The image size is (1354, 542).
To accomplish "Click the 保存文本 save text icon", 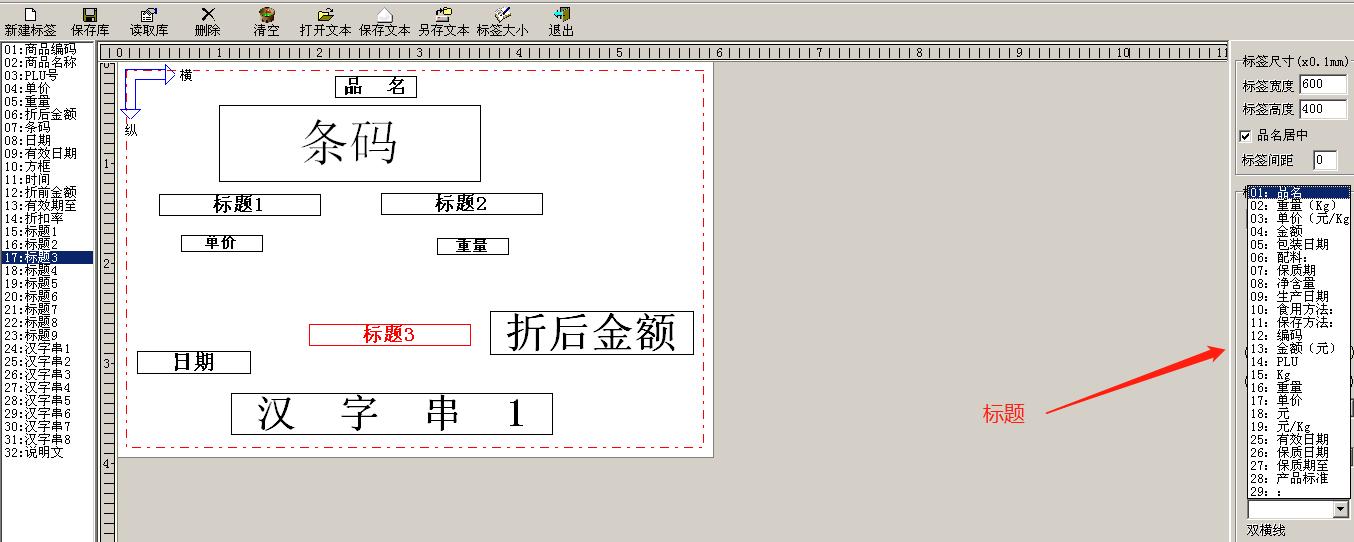I will tap(384, 15).
